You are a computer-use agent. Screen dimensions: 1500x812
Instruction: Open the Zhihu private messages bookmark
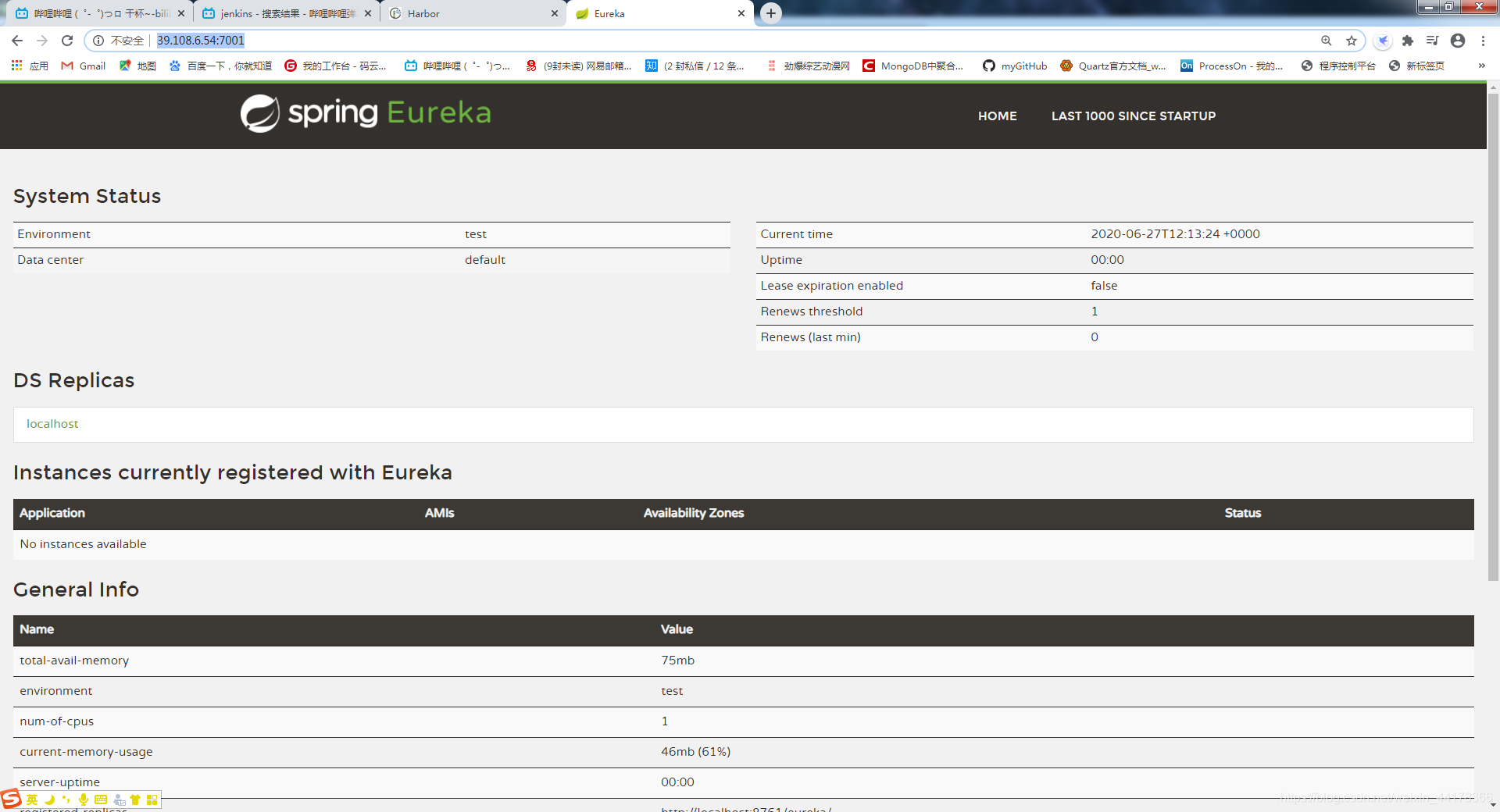(695, 66)
